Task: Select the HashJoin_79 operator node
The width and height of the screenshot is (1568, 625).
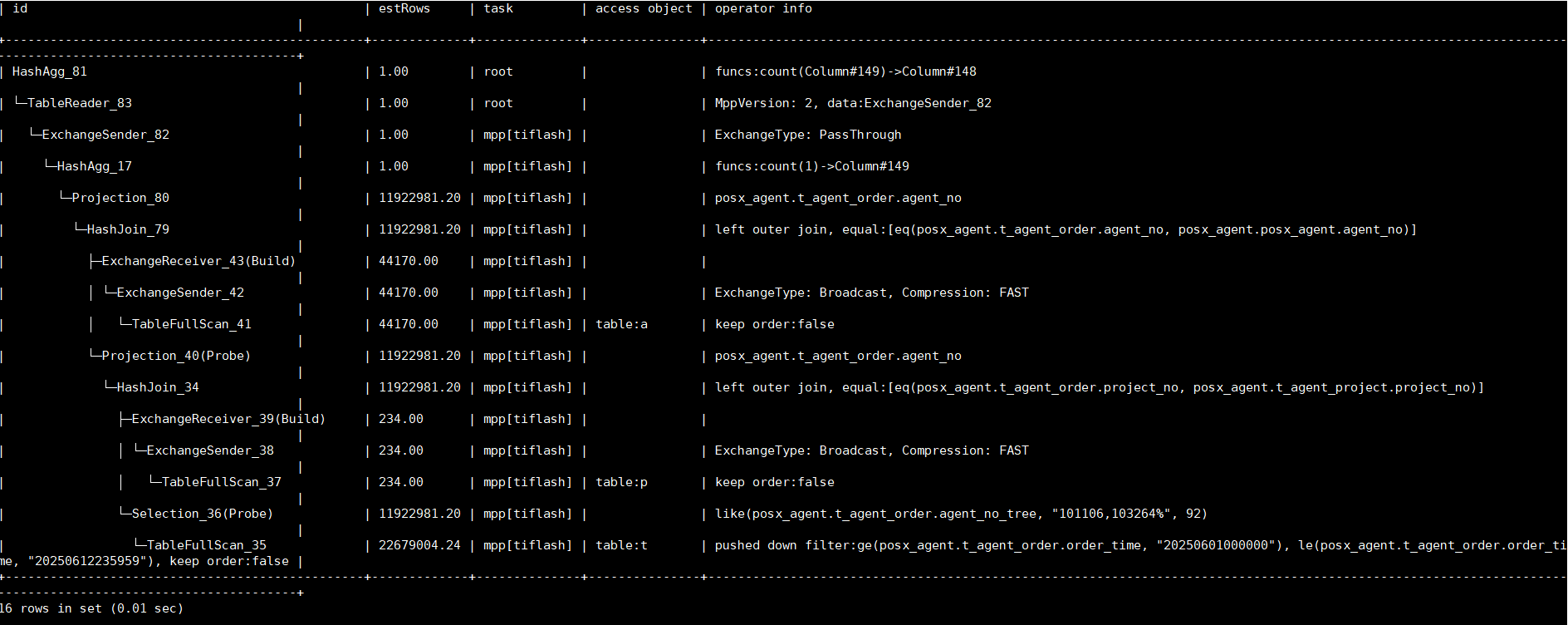Action: click(128, 229)
